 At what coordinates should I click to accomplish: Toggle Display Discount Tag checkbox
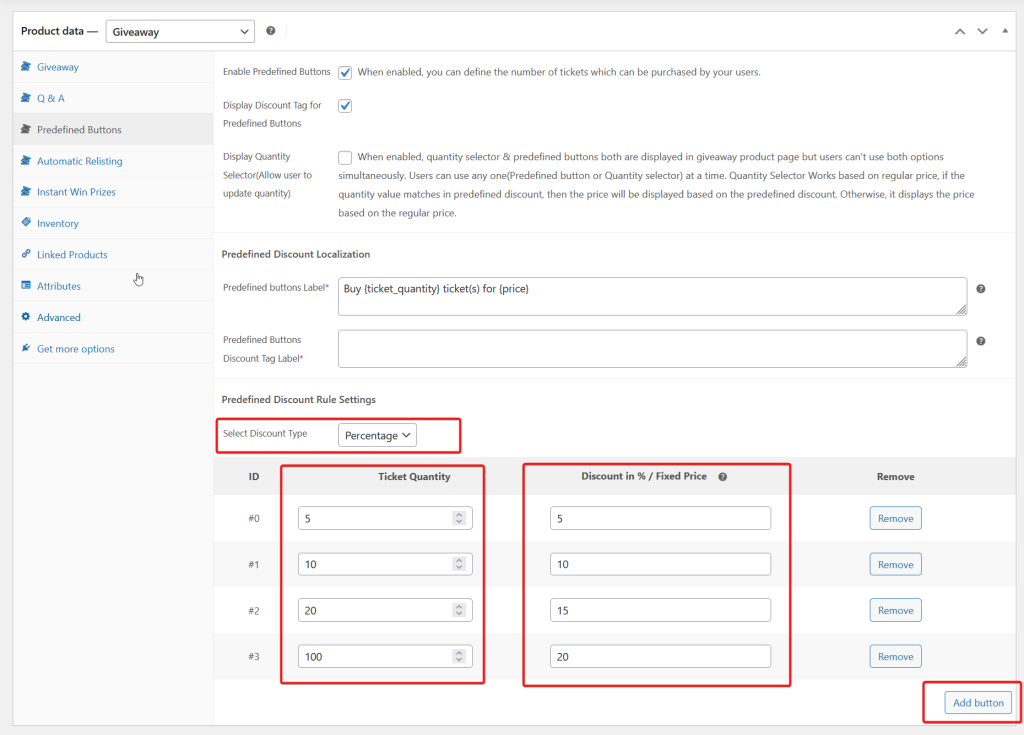pyautogui.click(x=345, y=105)
